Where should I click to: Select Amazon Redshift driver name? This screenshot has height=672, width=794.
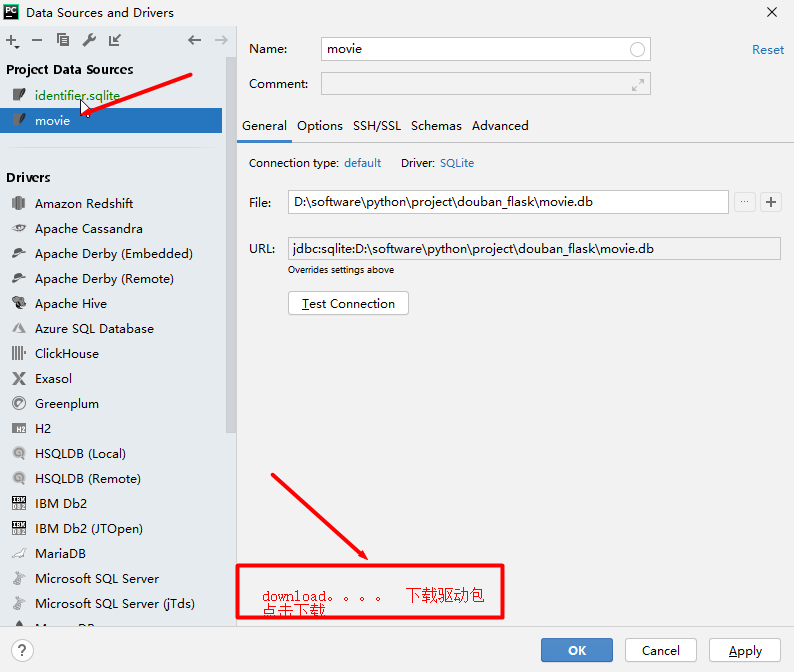tap(84, 204)
